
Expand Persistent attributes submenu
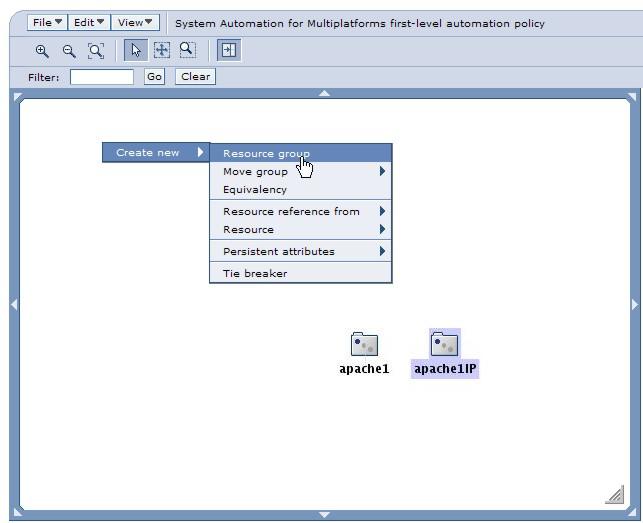pyautogui.click(x=301, y=251)
